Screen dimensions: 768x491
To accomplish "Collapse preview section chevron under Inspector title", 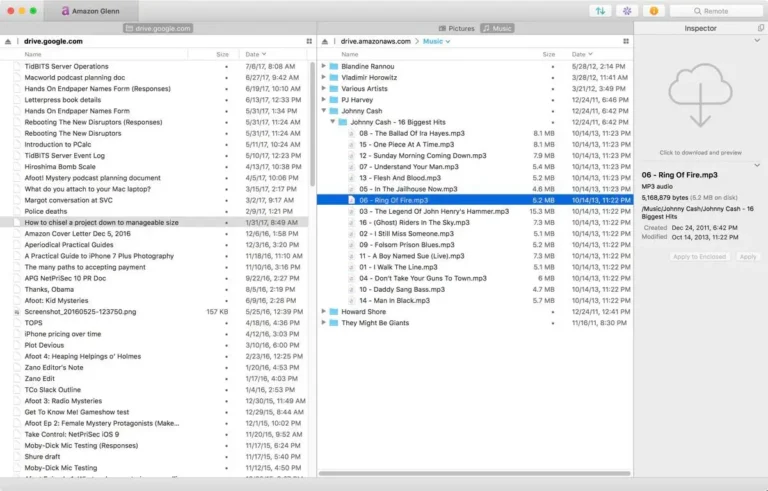I will point(757,41).
